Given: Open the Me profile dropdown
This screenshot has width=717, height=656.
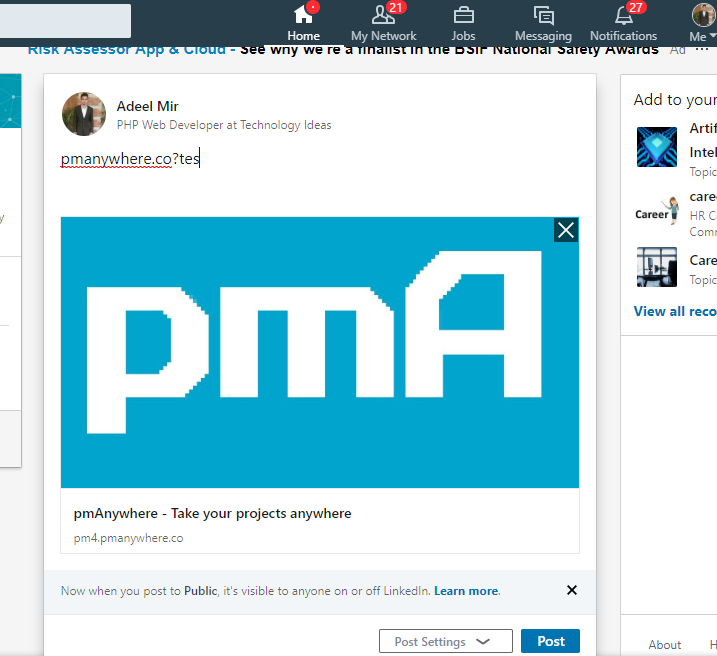Looking at the screenshot, I should tap(703, 22).
